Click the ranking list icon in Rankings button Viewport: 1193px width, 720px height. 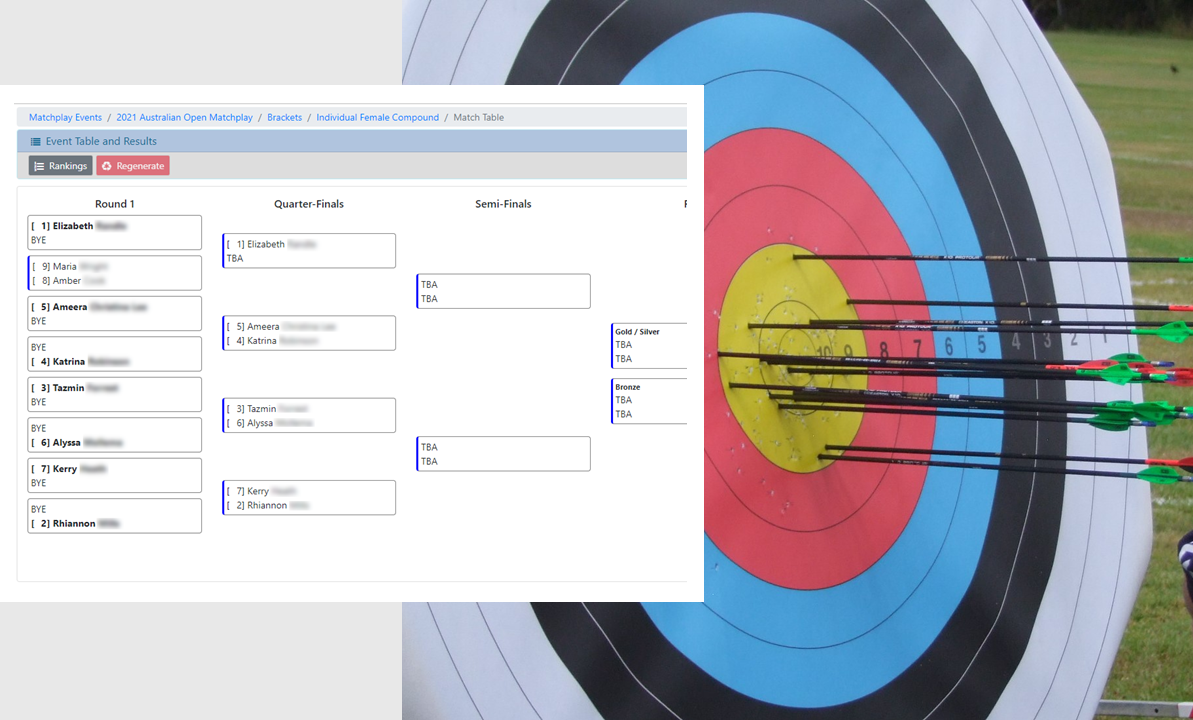click(39, 166)
